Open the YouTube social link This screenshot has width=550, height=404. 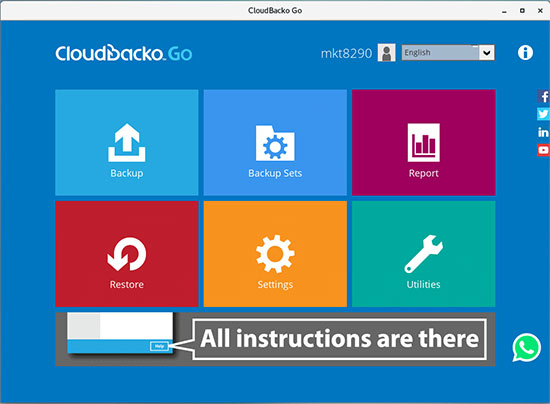(x=543, y=150)
